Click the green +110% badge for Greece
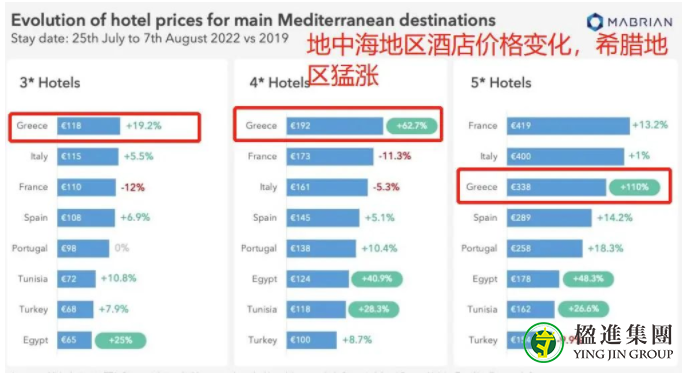The width and height of the screenshot is (683, 373). pos(634,187)
